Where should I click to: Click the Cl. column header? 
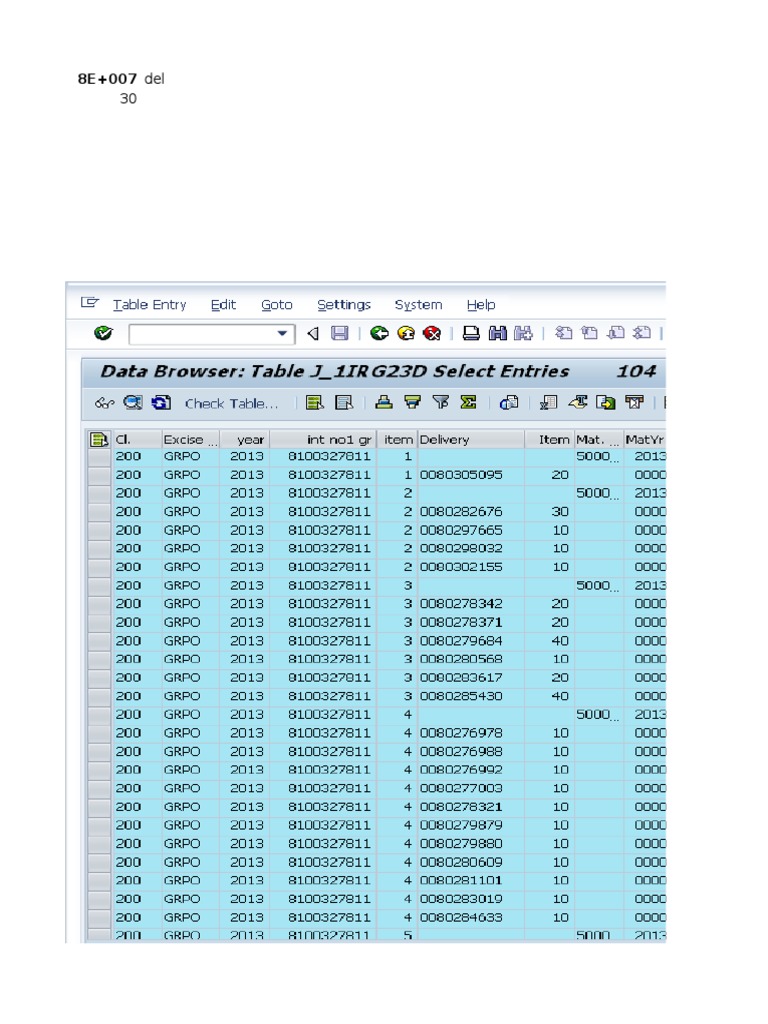coord(136,440)
